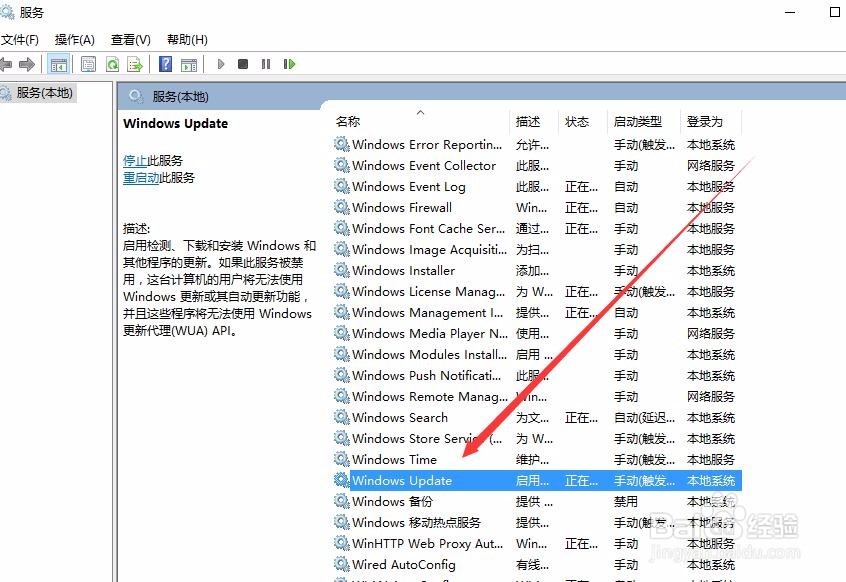Select the Windows Firewall service
This screenshot has height=582, width=846.
537,208
